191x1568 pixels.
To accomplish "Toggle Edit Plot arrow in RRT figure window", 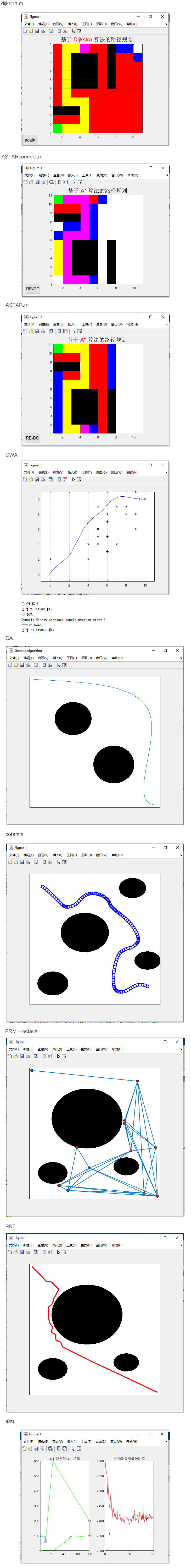I will [58, 1252].
